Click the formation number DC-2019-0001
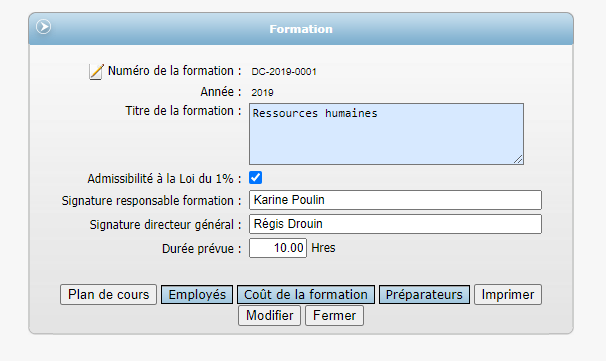The height and width of the screenshot is (361, 606). [284, 72]
